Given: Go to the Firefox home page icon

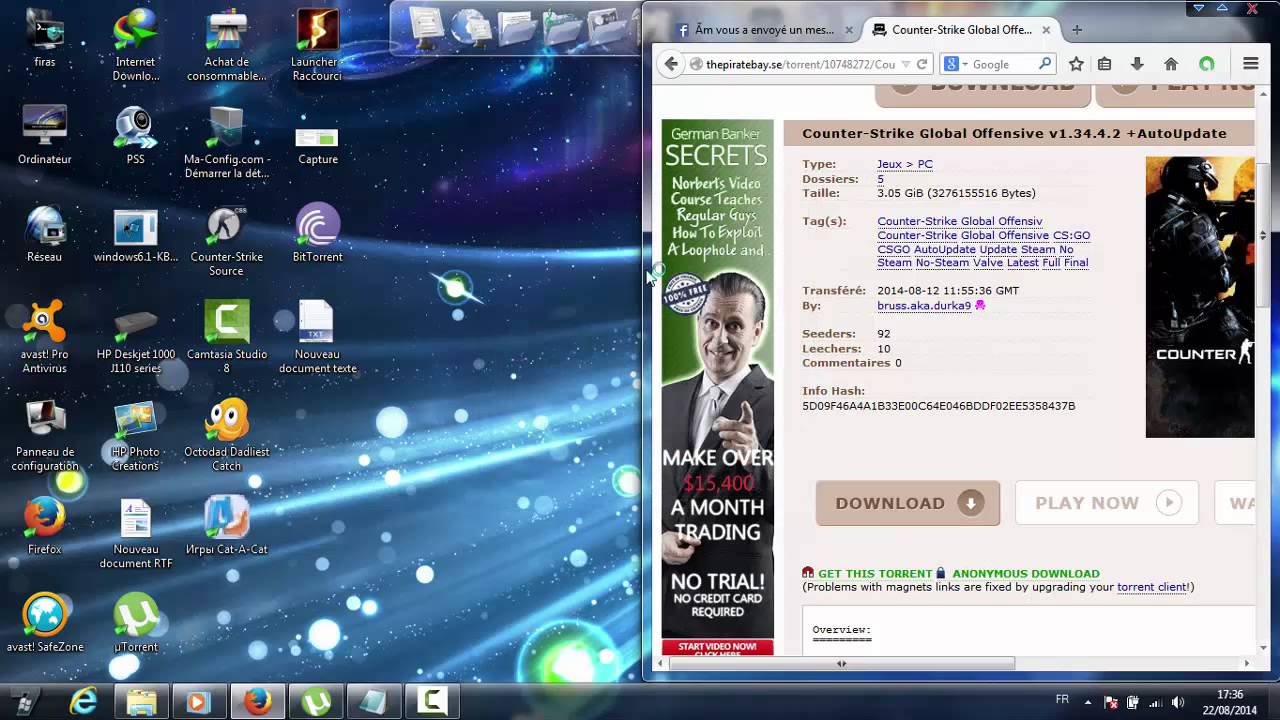Looking at the screenshot, I should [x=1171, y=64].
